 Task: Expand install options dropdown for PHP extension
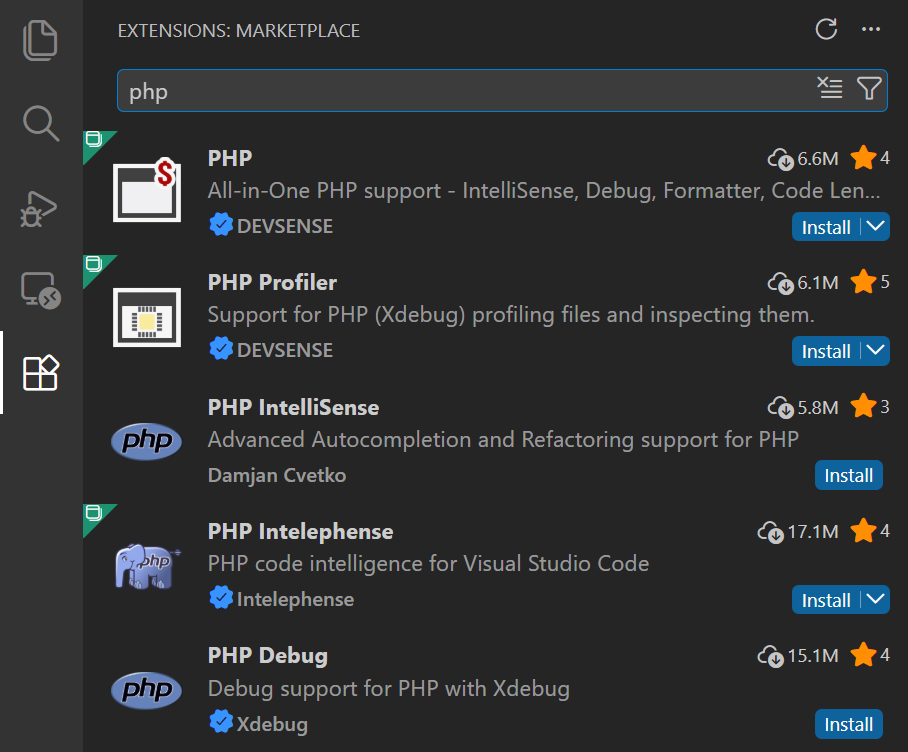tap(875, 226)
